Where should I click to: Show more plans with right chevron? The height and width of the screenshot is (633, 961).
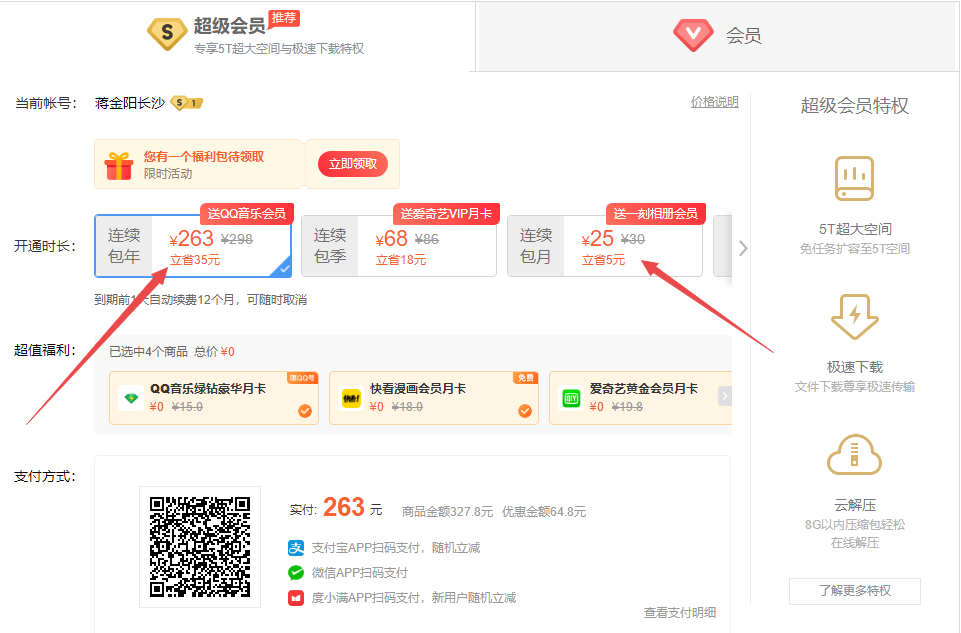click(743, 248)
